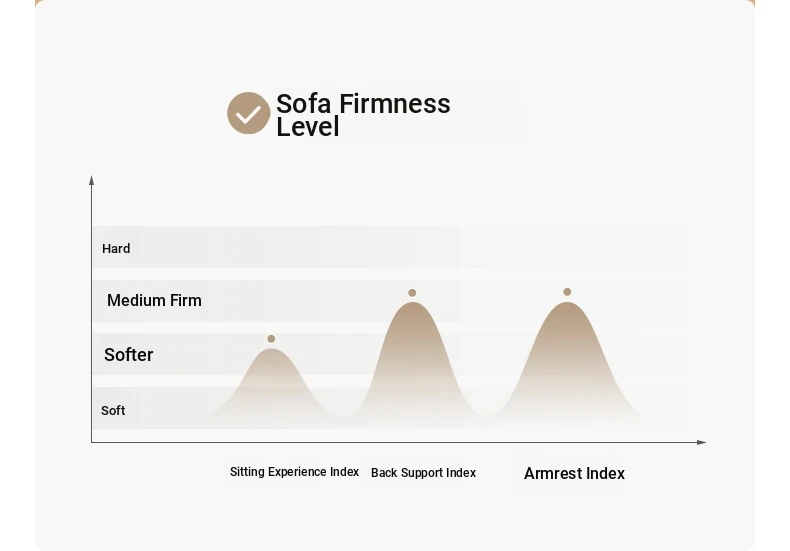This screenshot has height=551, width=790.
Task: Click the Sofa Firmness Level heading
Action: pyautogui.click(x=363, y=114)
